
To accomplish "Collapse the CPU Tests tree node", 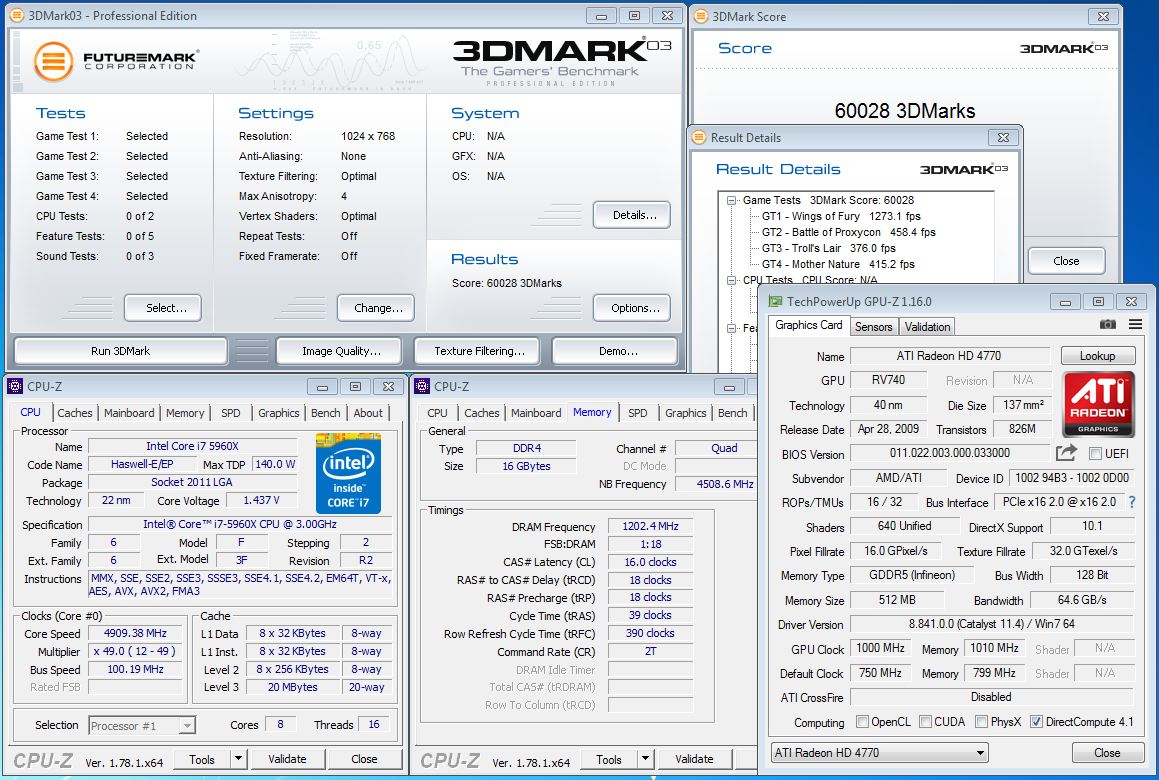I will 731,280.
